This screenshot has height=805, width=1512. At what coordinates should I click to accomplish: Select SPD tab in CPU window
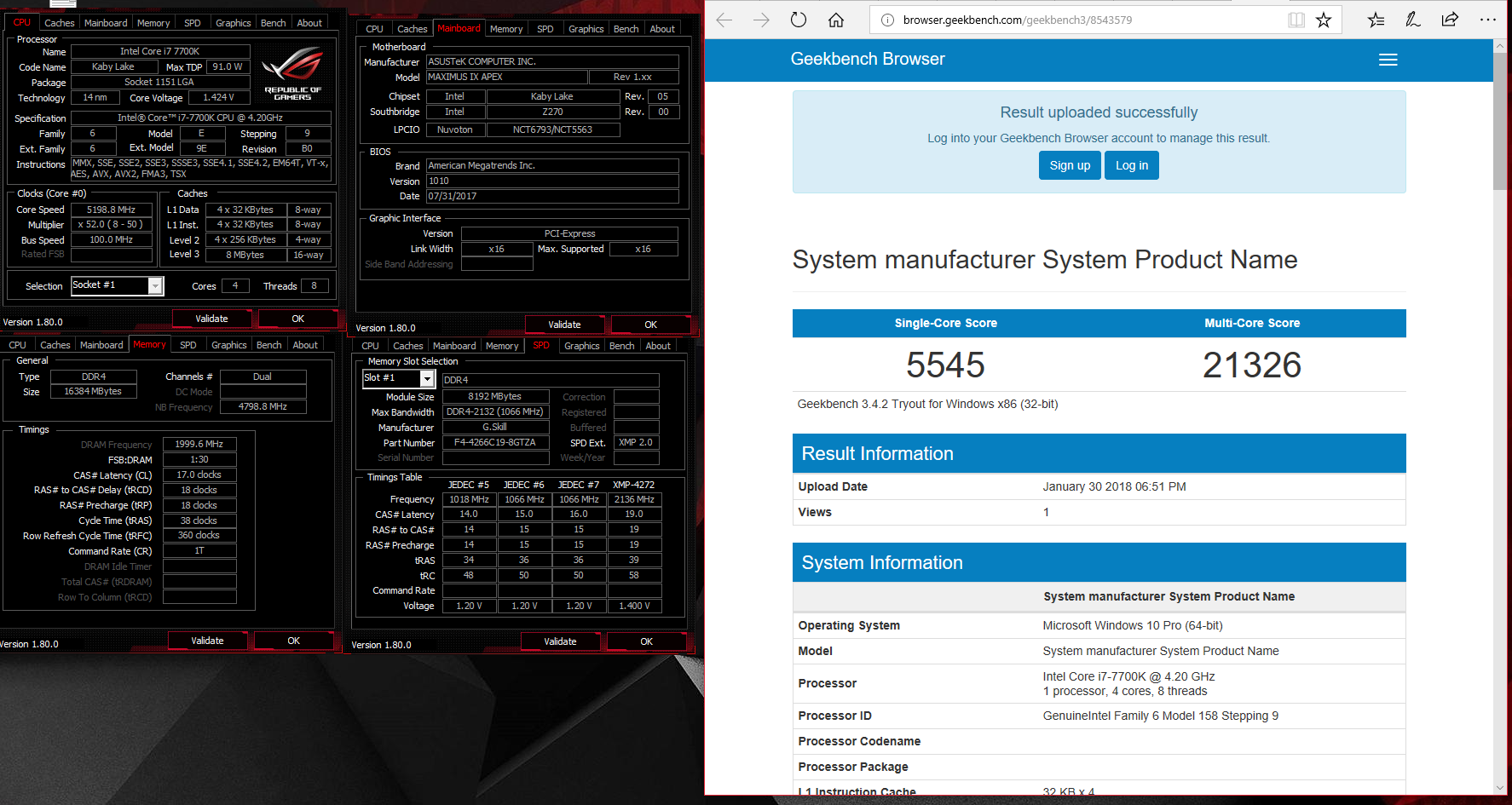(x=193, y=23)
